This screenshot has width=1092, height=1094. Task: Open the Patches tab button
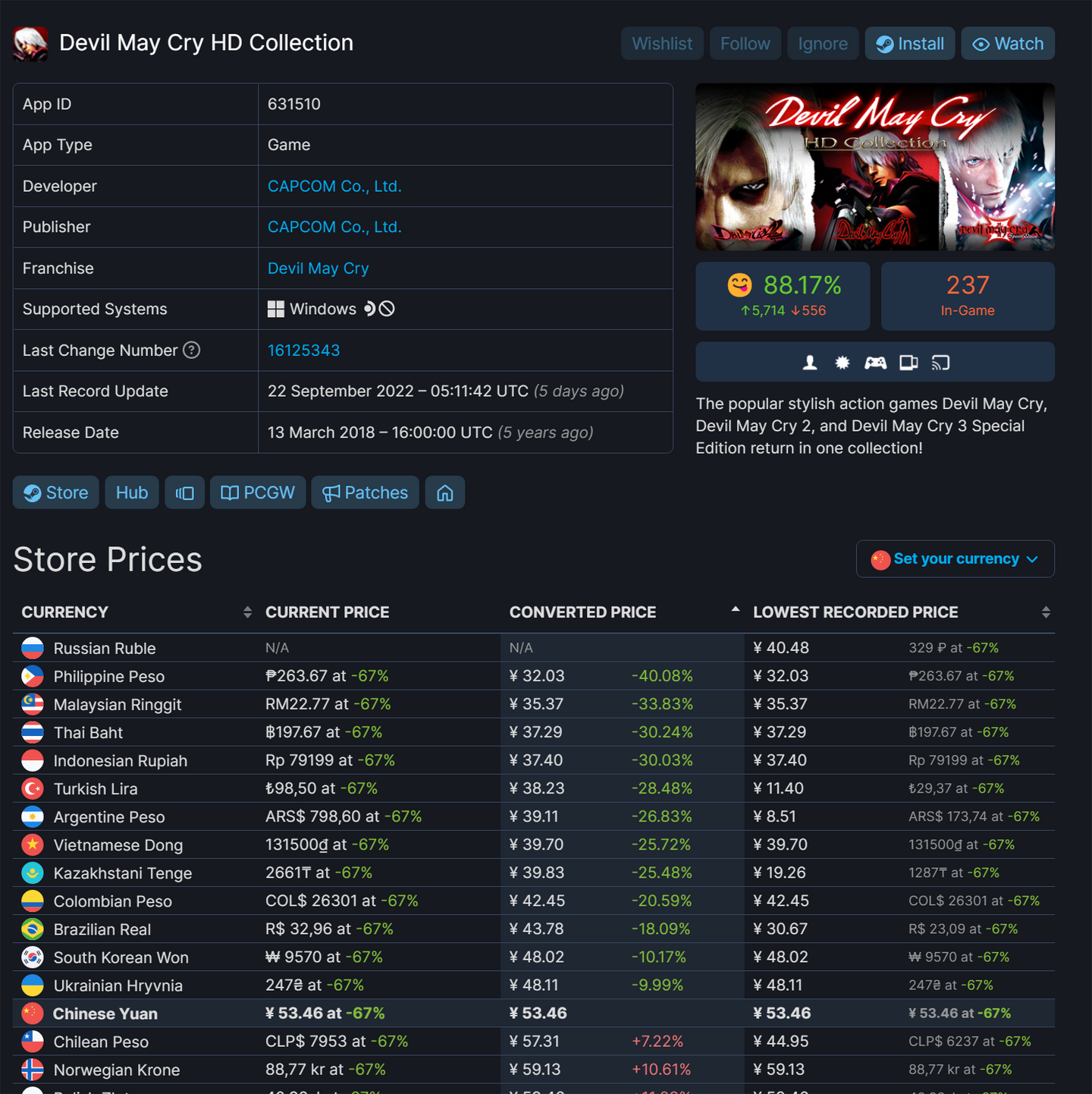pyautogui.click(x=365, y=493)
